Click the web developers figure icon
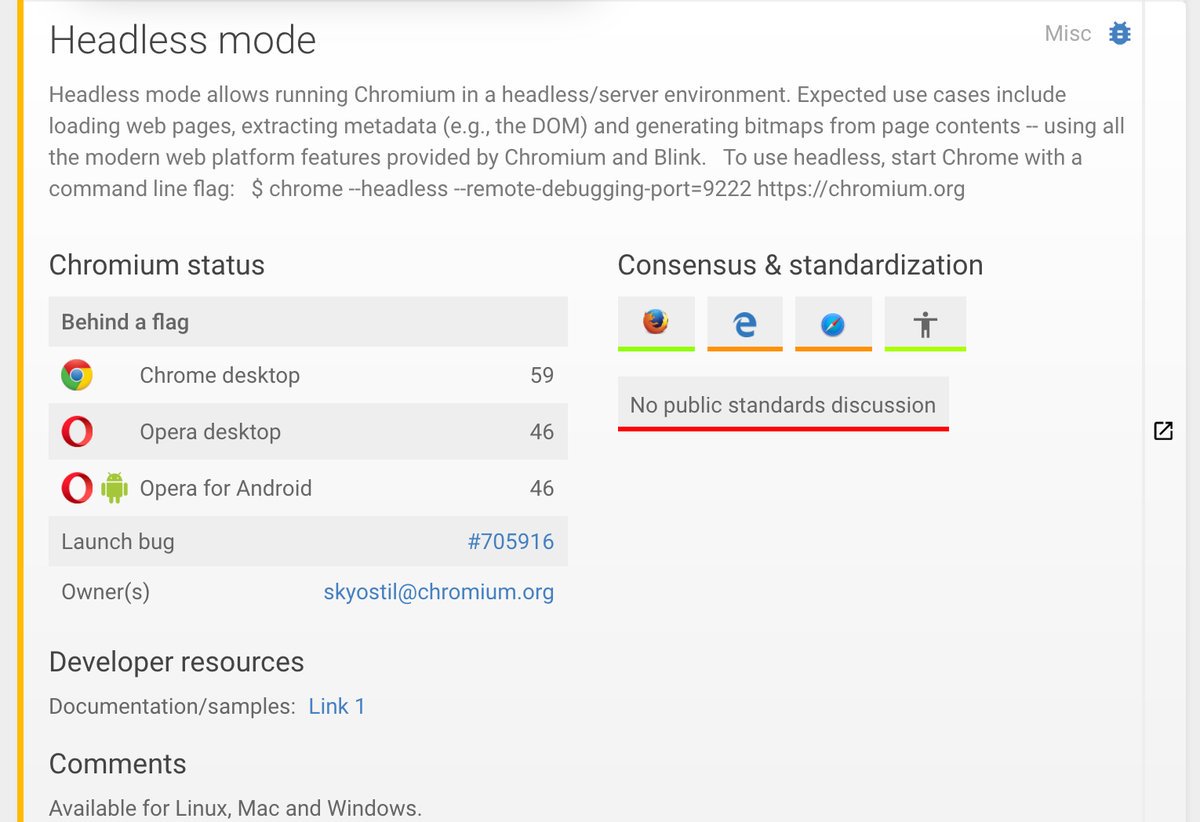 tap(925, 323)
